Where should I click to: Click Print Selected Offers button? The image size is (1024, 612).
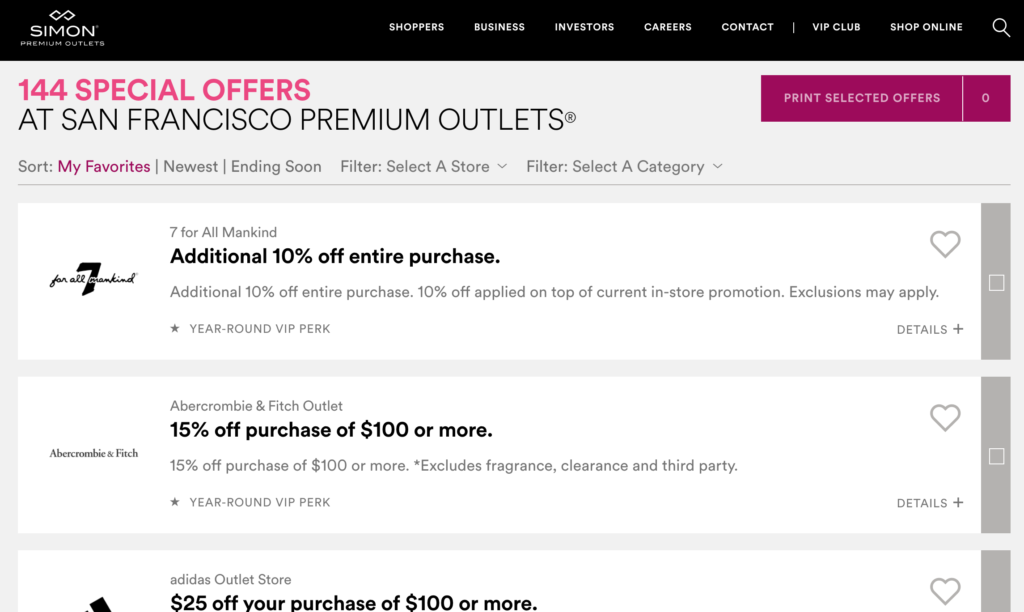tap(862, 98)
